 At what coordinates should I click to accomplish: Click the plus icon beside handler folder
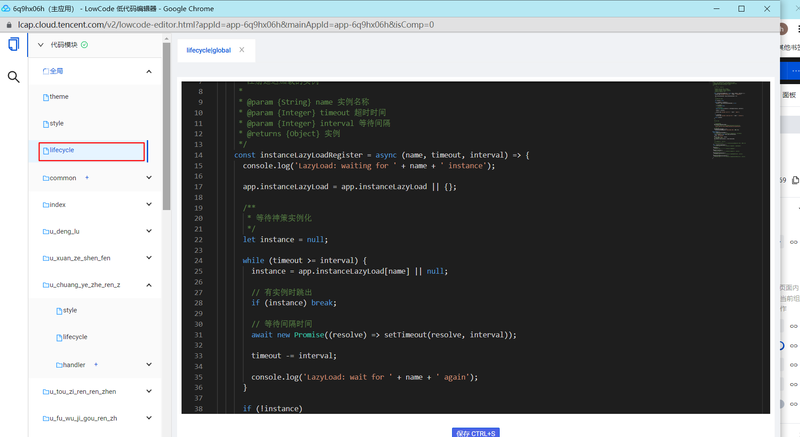[95, 364]
